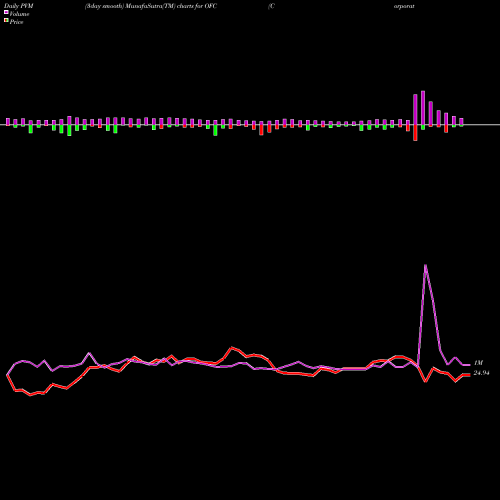Click the 'MunafaSutra(TM) charts for OFC' heading
This screenshot has width=500, height=500.
pyautogui.click(x=171, y=6)
